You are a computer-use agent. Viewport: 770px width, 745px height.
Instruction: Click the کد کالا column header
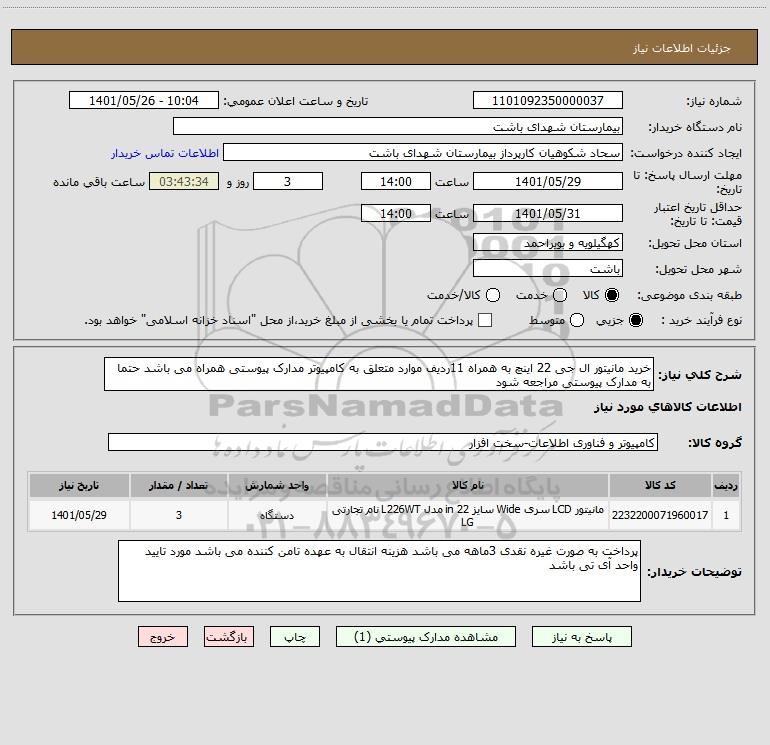click(x=660, y=486)
